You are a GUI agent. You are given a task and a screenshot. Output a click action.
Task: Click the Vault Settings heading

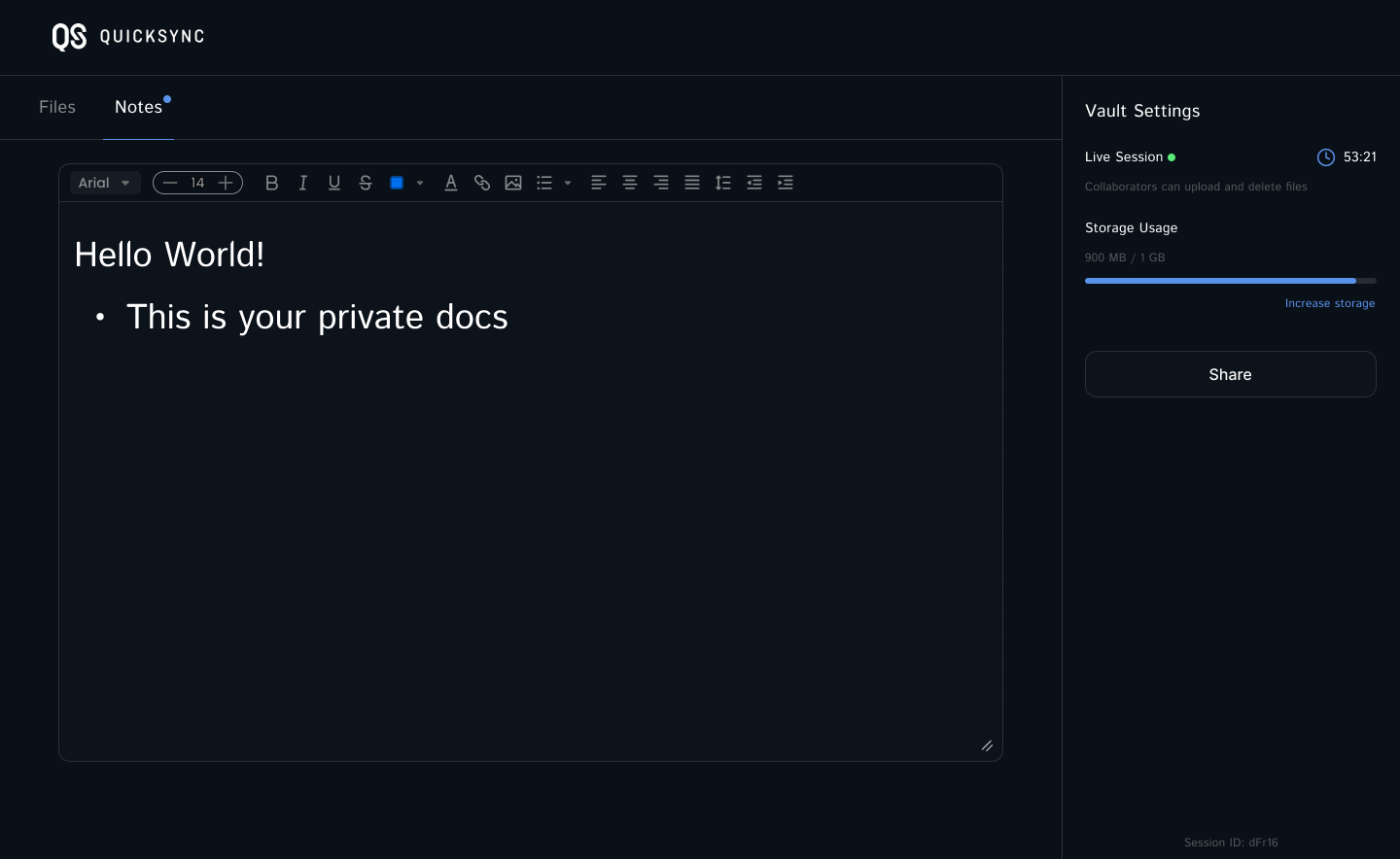[x=1142, y=111]
